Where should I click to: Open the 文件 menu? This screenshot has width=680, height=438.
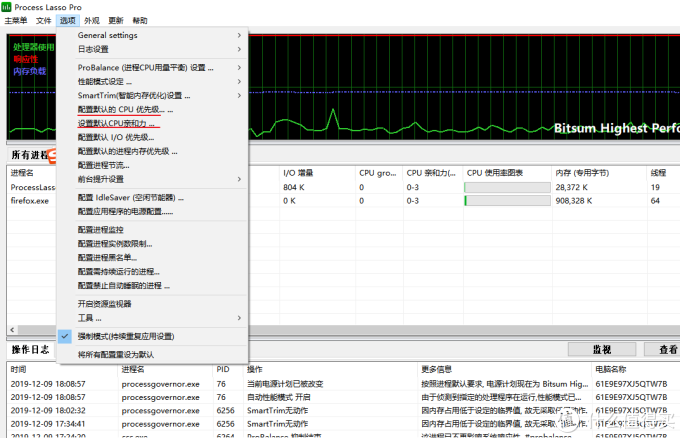pos(43,20)
